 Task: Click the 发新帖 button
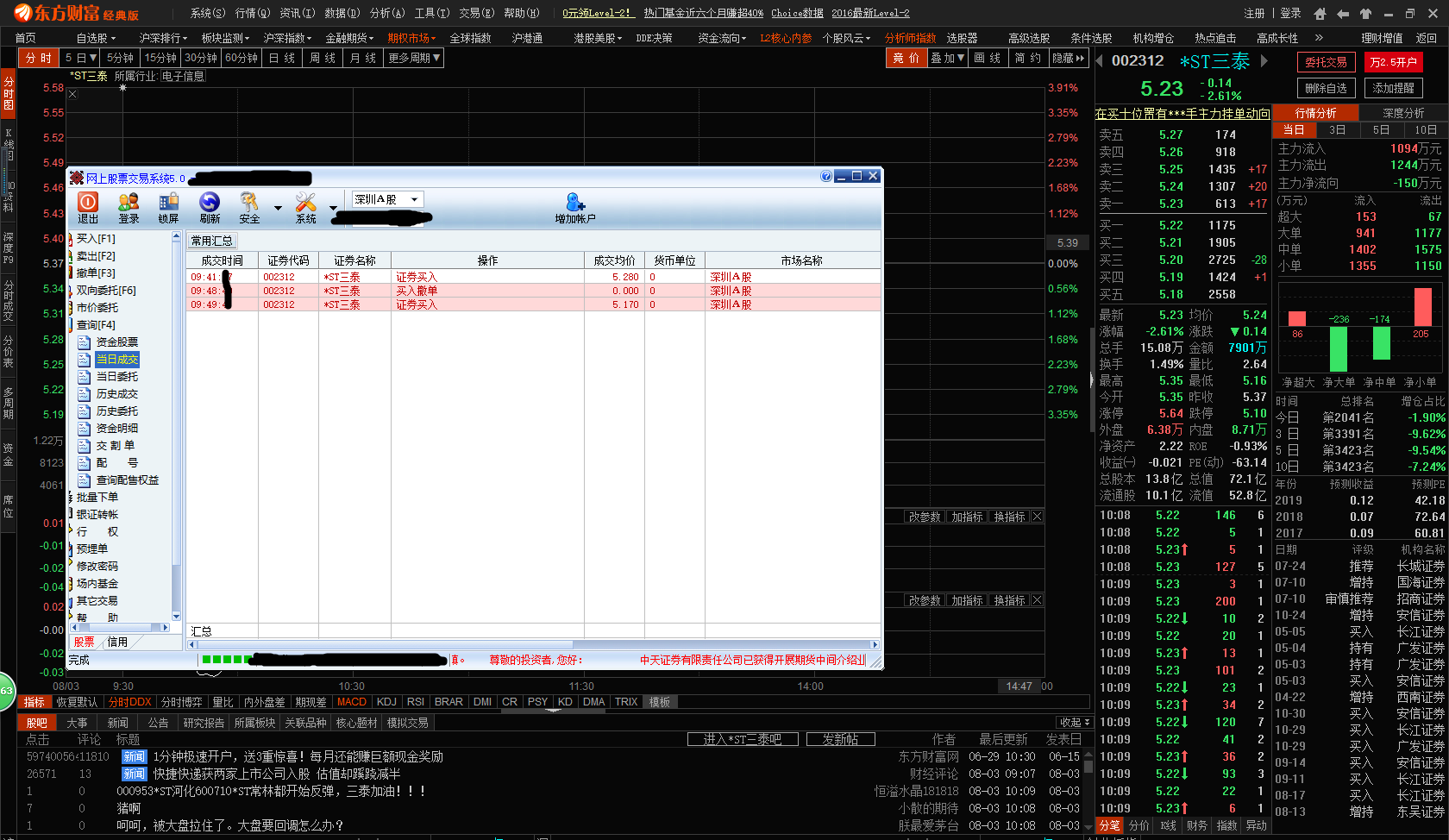tap(840, 739)
